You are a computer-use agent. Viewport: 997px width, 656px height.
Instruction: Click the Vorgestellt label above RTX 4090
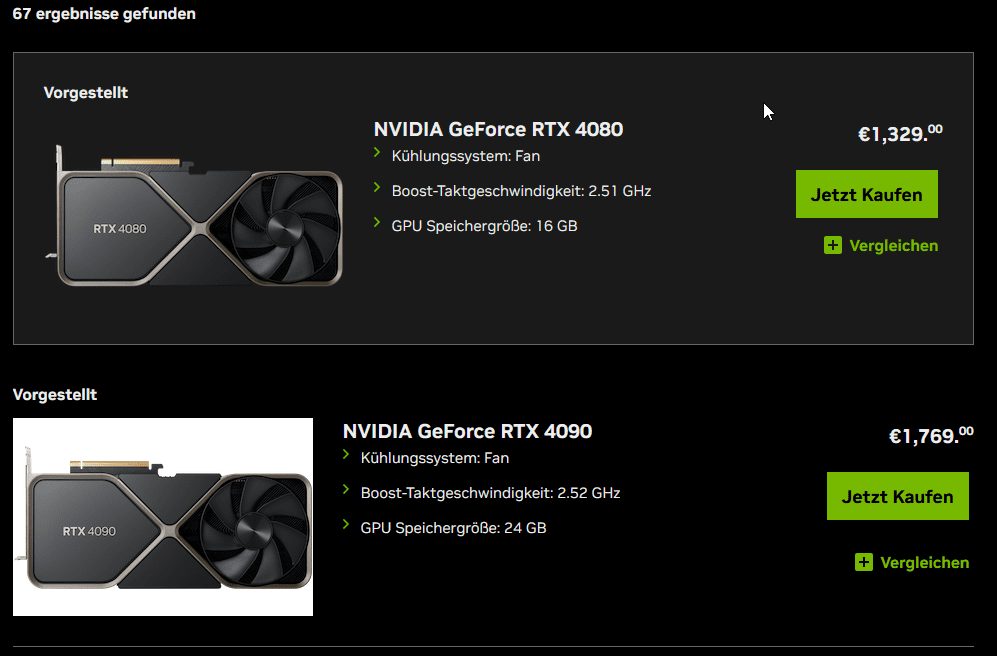[54, 394]
